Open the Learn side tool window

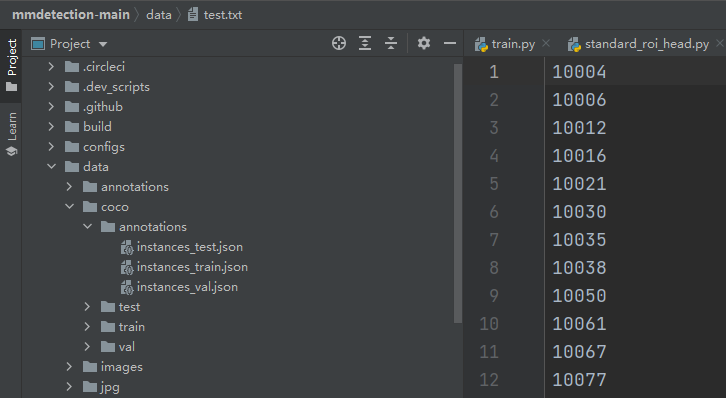coord(12,134)
